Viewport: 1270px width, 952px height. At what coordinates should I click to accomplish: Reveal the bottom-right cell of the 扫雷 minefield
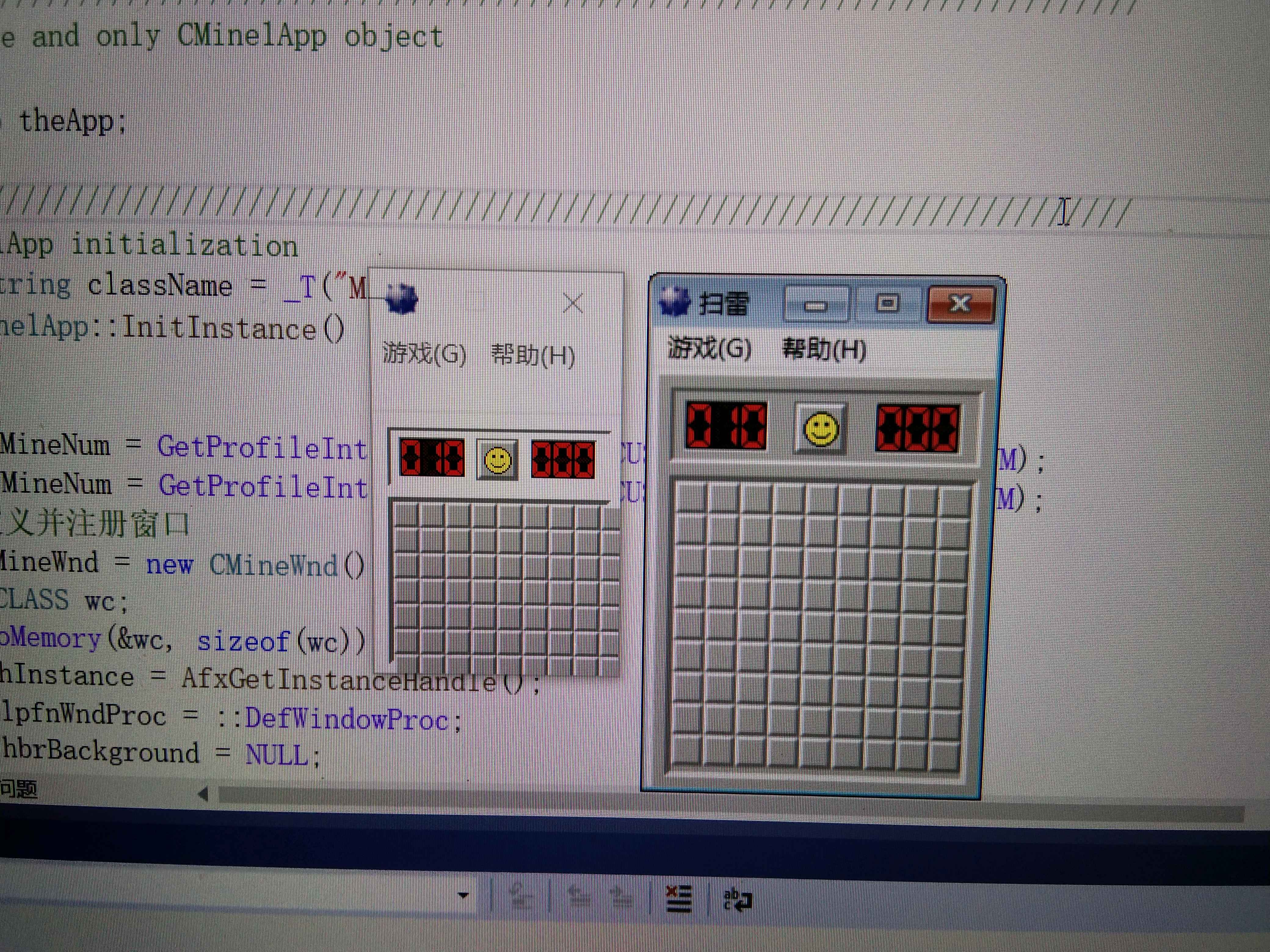(x=944, y=756)
